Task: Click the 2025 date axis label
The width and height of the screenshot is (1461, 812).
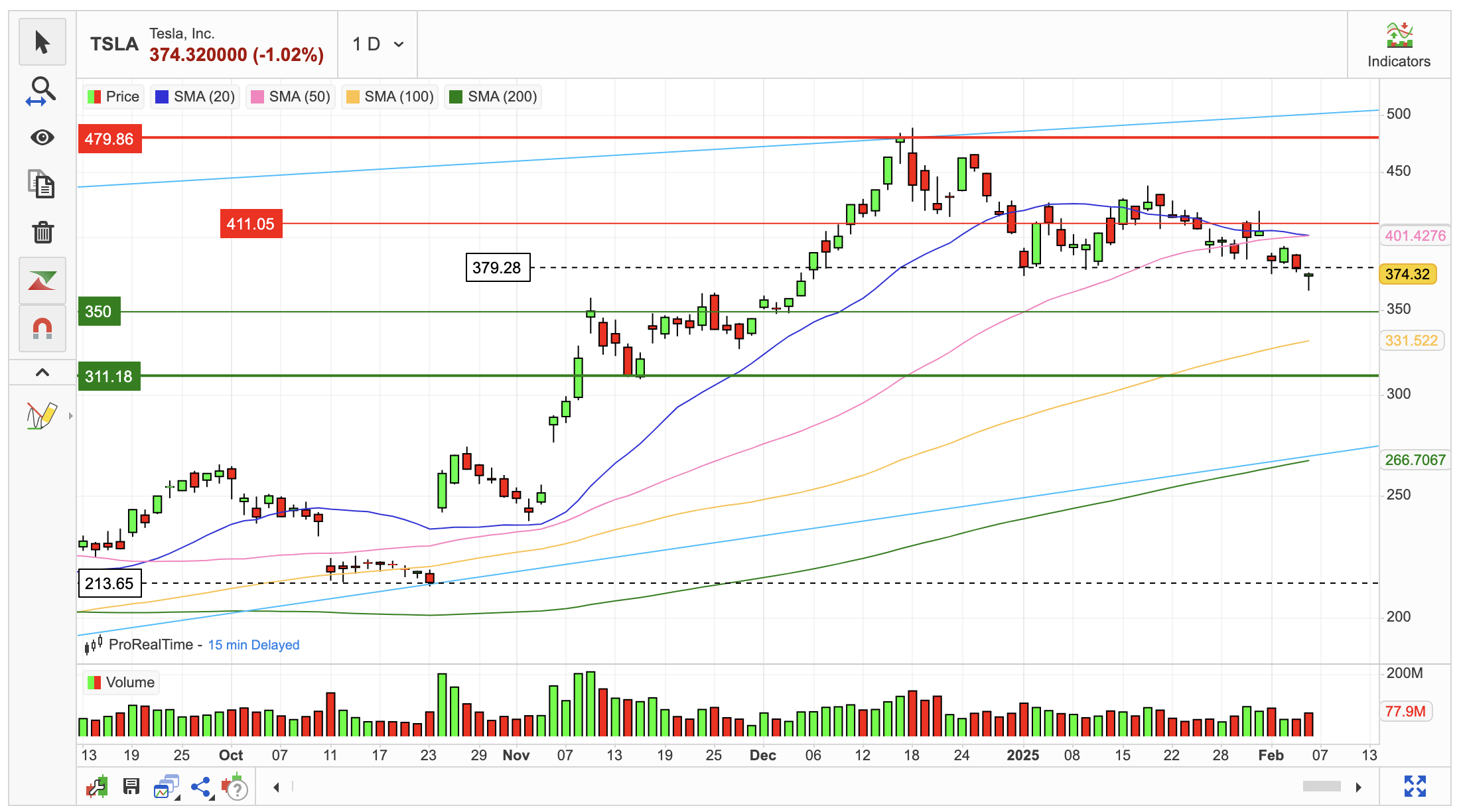Action: pyautogui.click(x=1022, y=755)
